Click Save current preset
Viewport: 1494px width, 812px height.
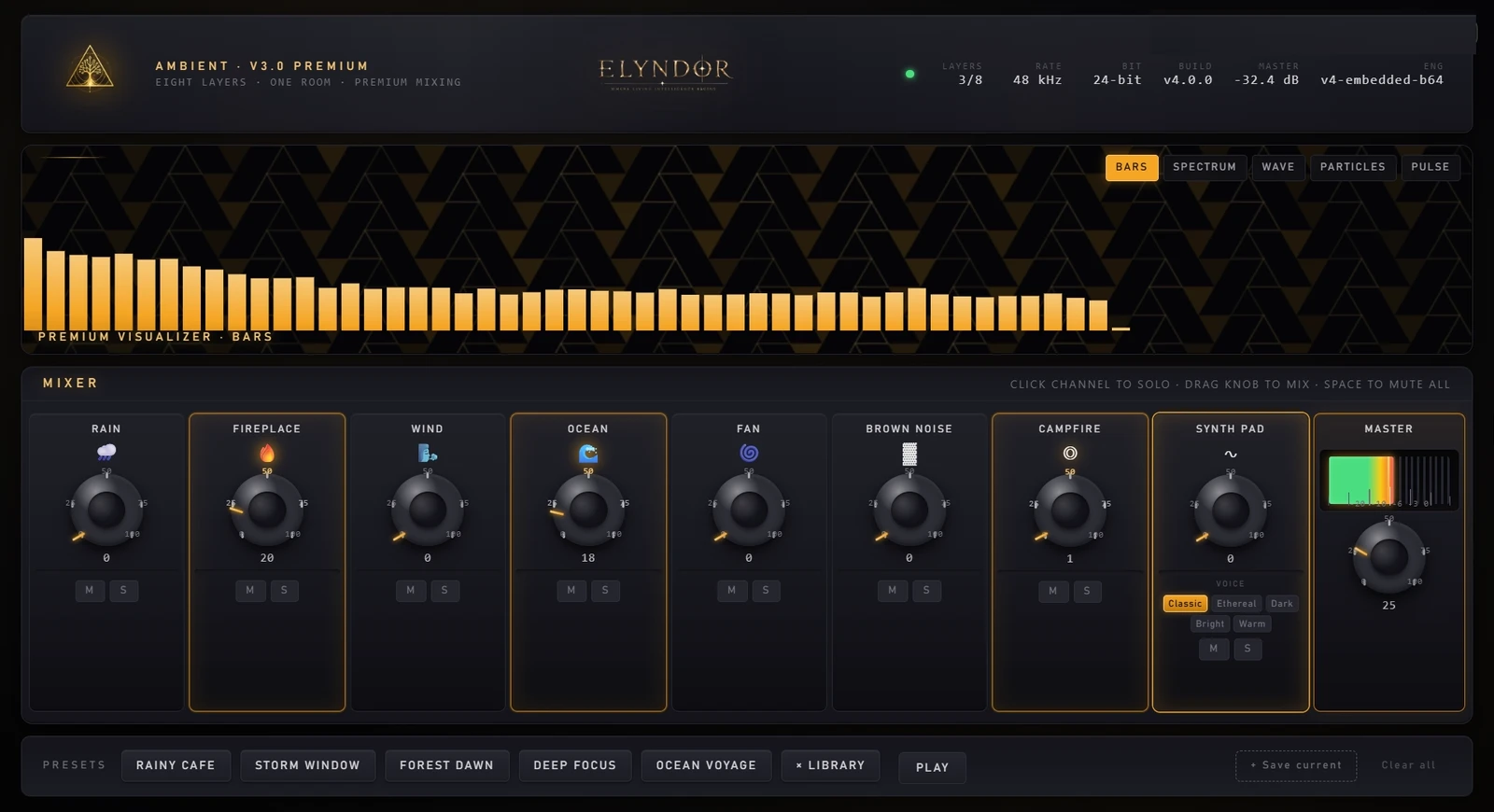[1296, 765]
